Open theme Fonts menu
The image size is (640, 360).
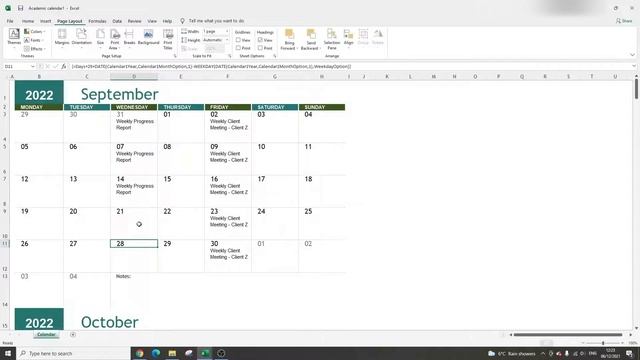coord(34,40)
